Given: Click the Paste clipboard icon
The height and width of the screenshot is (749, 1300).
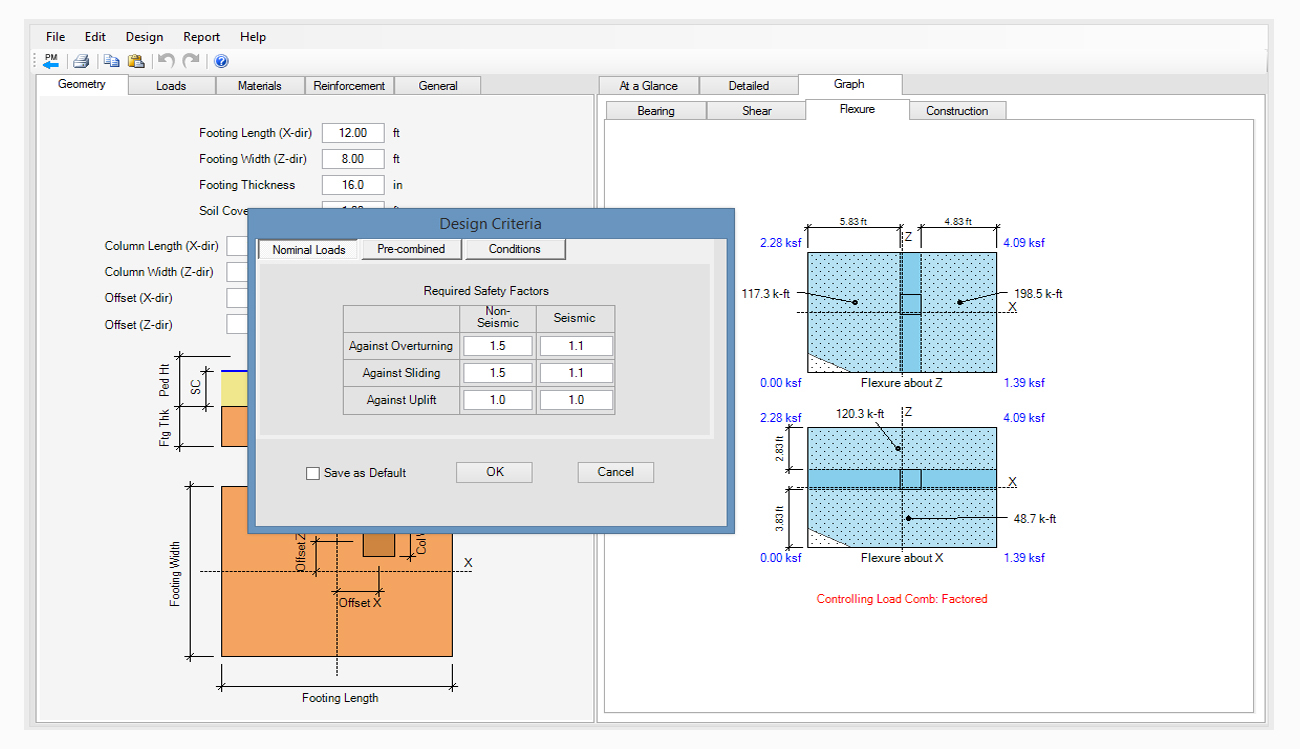Looking at the screenshot, I should click(x=136, y=61).
